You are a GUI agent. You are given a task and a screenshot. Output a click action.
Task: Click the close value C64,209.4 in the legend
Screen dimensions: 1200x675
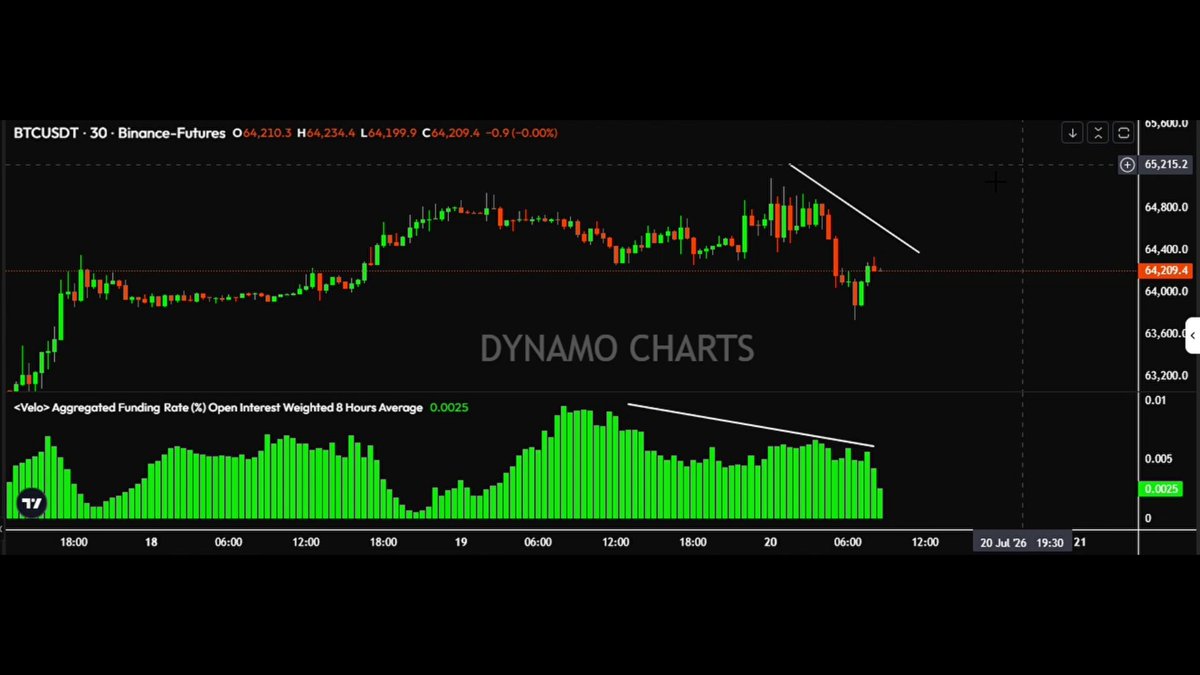pyautogui.click(x=451, y=133)
